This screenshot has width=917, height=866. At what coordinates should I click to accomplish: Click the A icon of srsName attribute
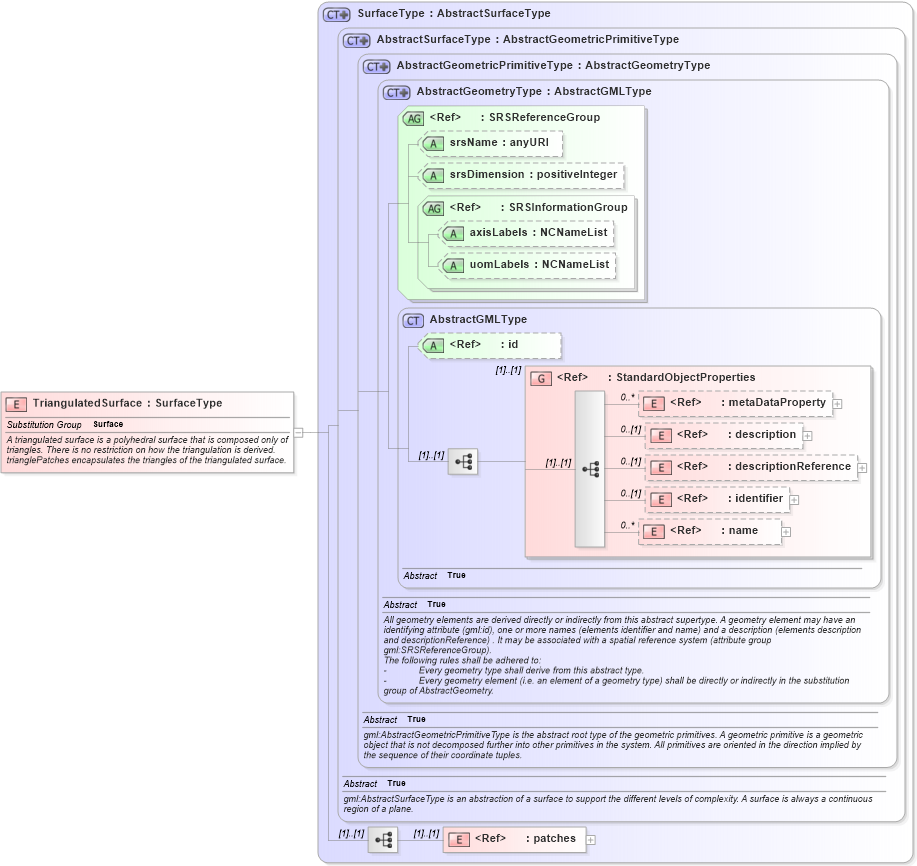(433, 144)
